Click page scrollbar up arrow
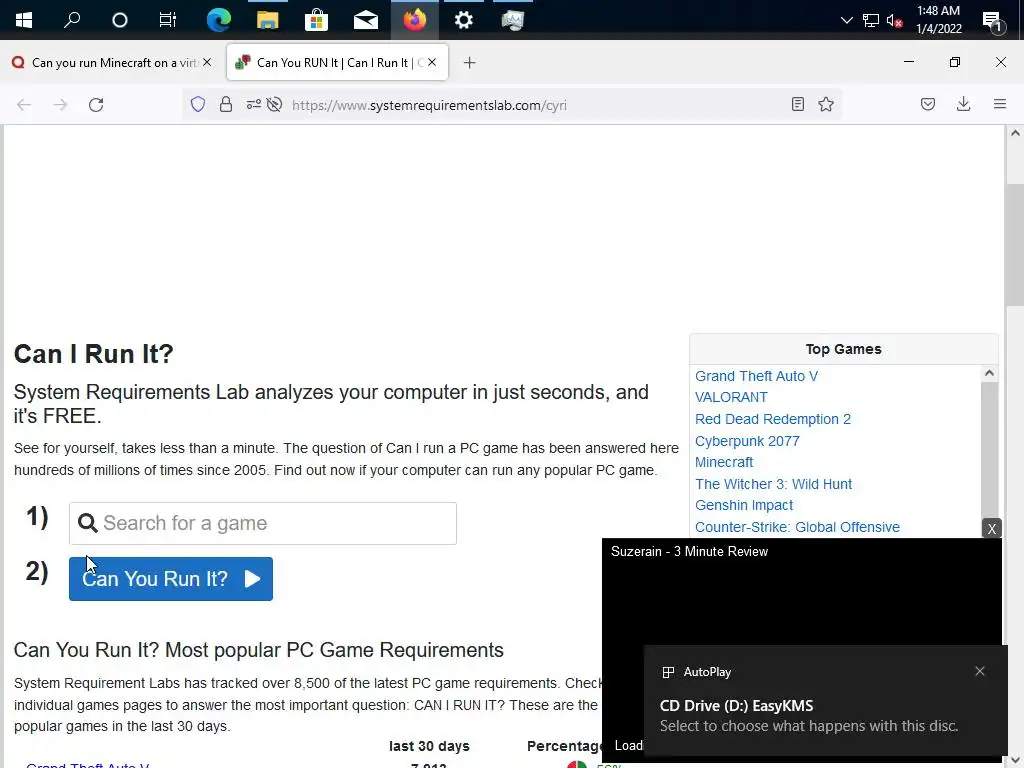Image resolution: width=1024 pixels, height=768 pixels. coord(1015,133)
